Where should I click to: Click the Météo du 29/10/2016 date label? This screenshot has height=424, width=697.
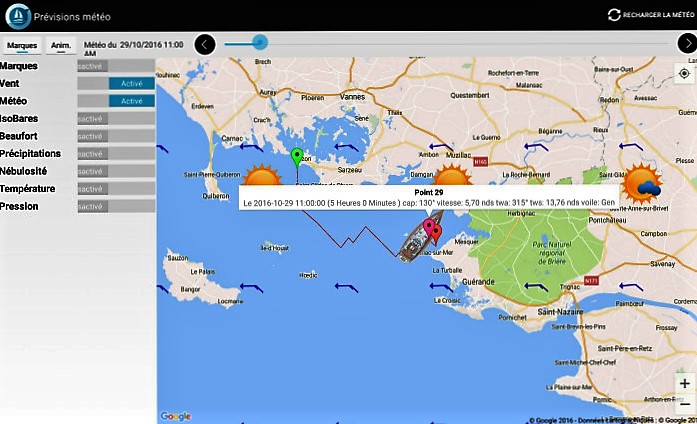(133, 48)
